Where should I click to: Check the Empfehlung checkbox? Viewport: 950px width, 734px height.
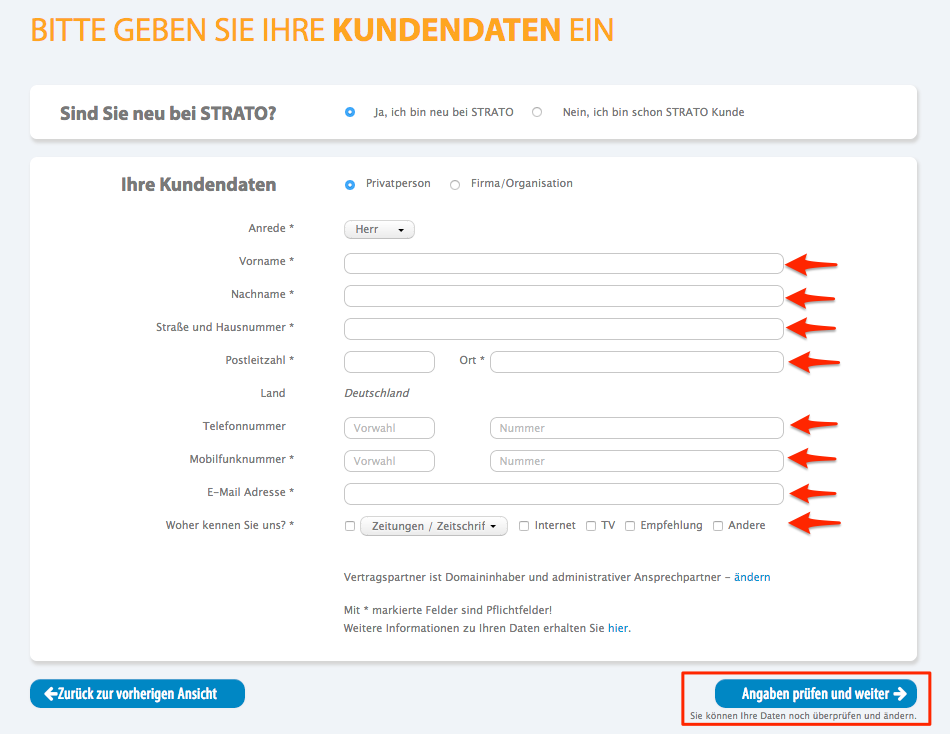[630, 526]
